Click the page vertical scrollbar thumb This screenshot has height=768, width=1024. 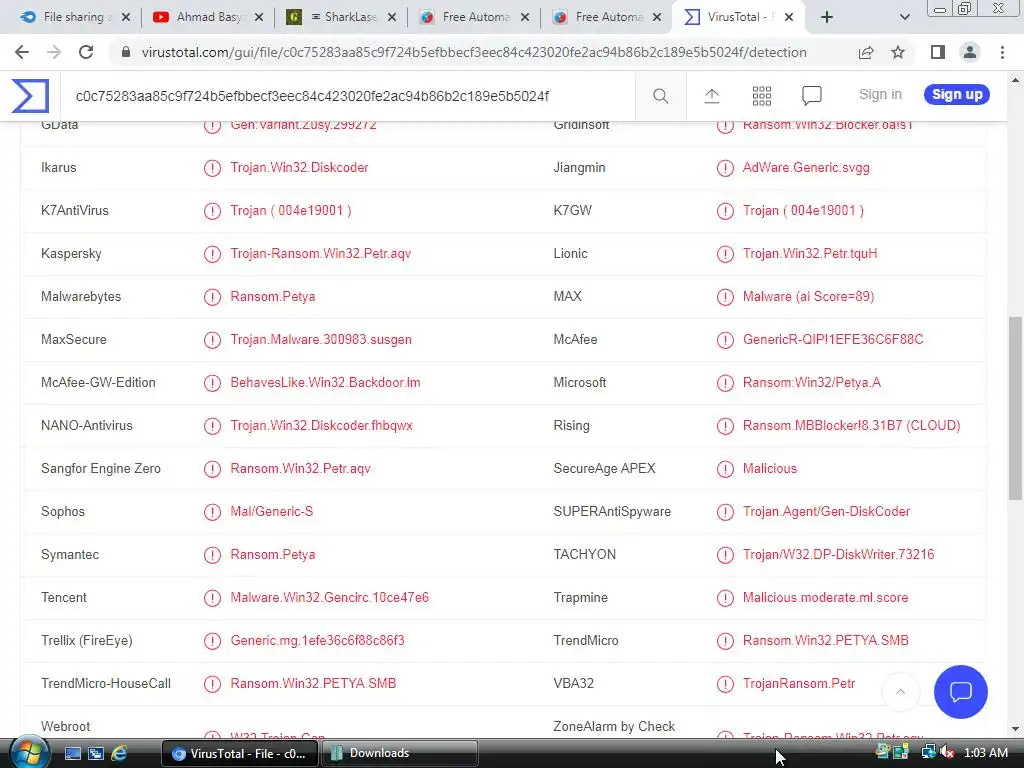(1015, 408)
